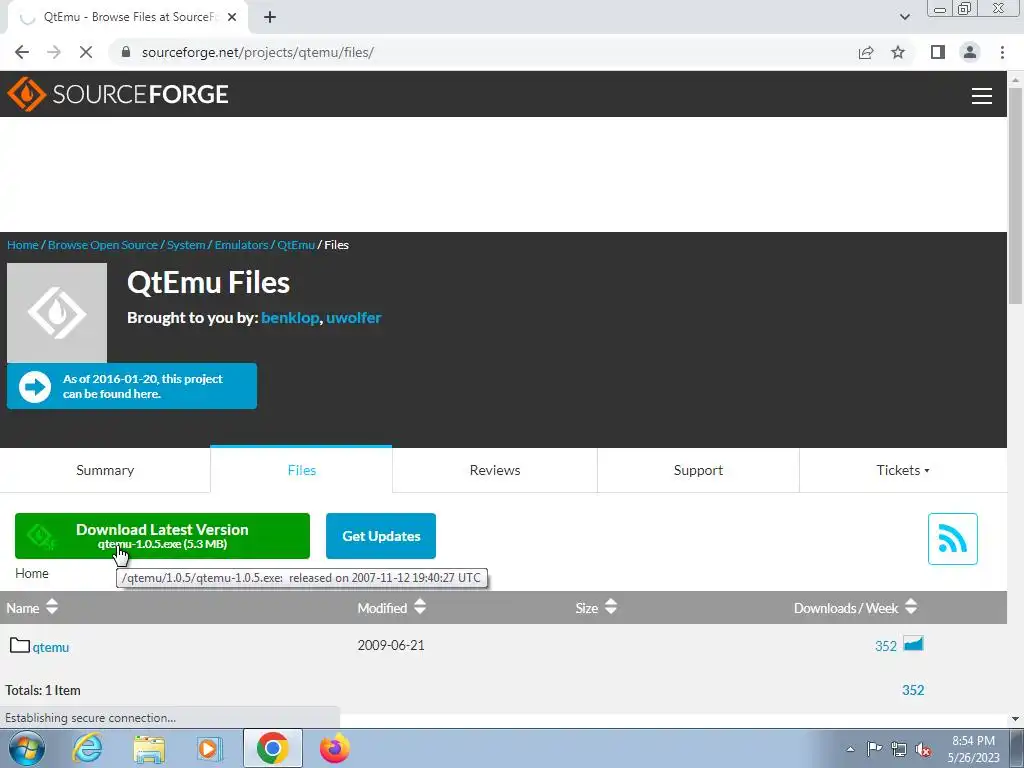Image resolution: width=1024 pixels, height=768 pixels.
Task: Click the Action Center flag icon
Action: point(874,749)
